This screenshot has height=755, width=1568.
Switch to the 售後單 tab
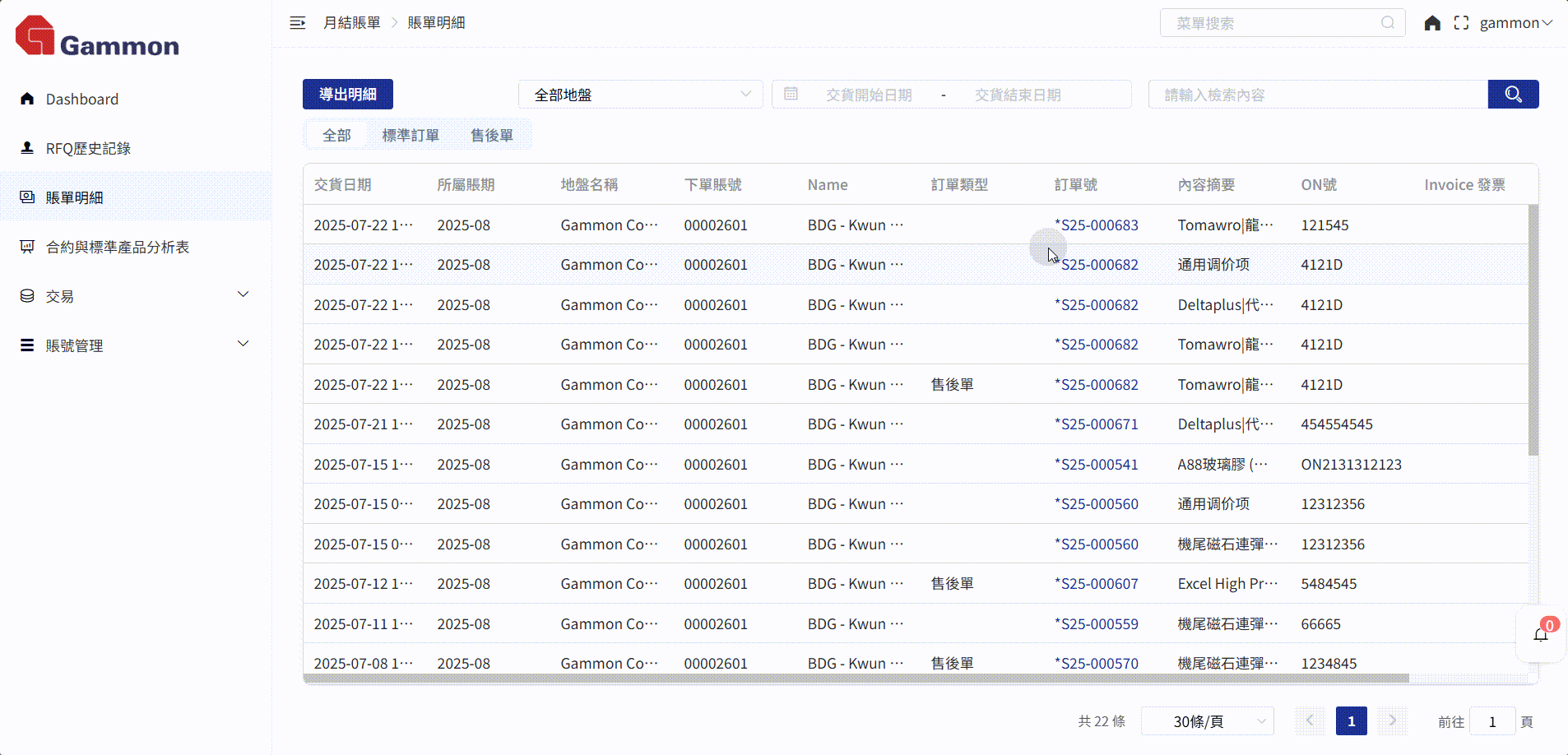click(492, 135)
